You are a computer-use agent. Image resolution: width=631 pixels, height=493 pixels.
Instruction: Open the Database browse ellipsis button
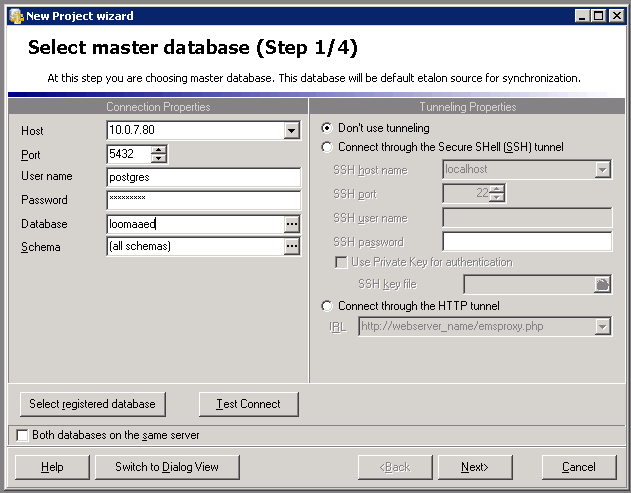tap(292, 224)
